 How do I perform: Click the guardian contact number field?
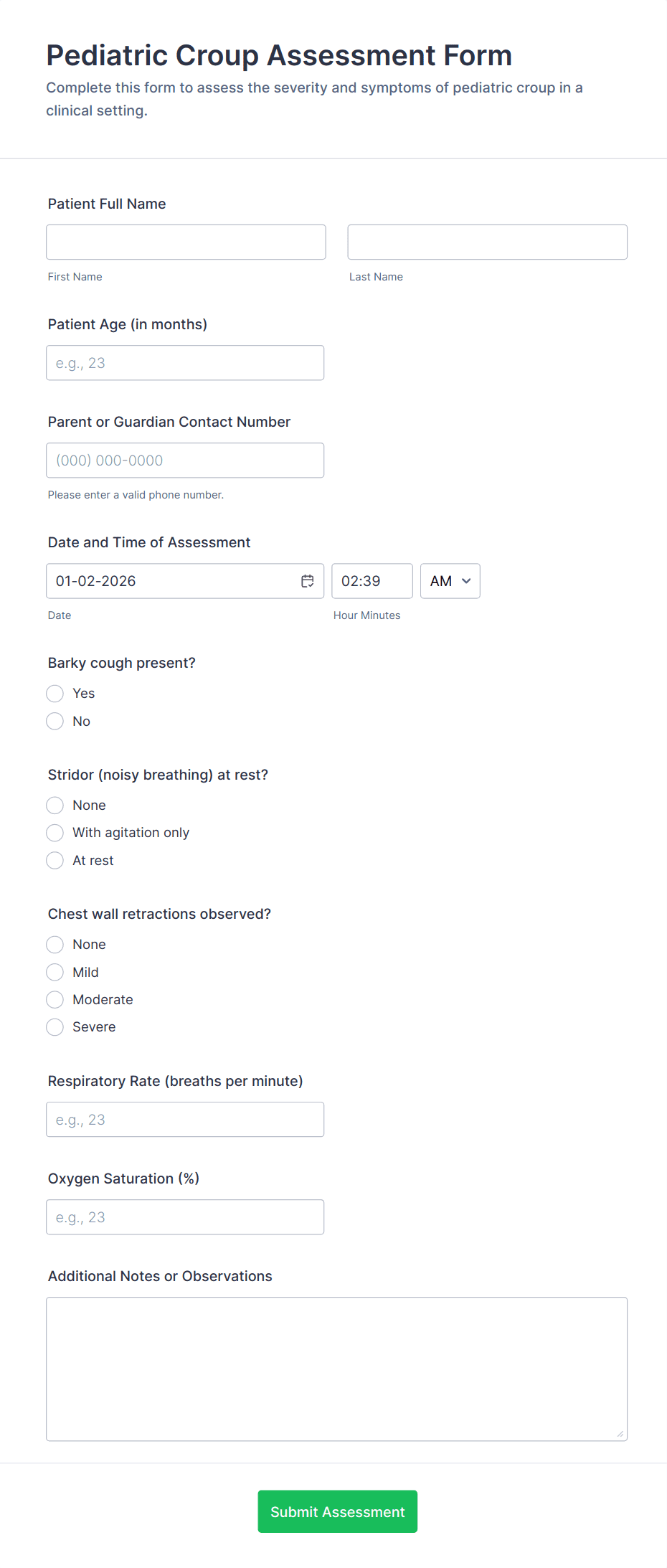[x=185, y=460]
